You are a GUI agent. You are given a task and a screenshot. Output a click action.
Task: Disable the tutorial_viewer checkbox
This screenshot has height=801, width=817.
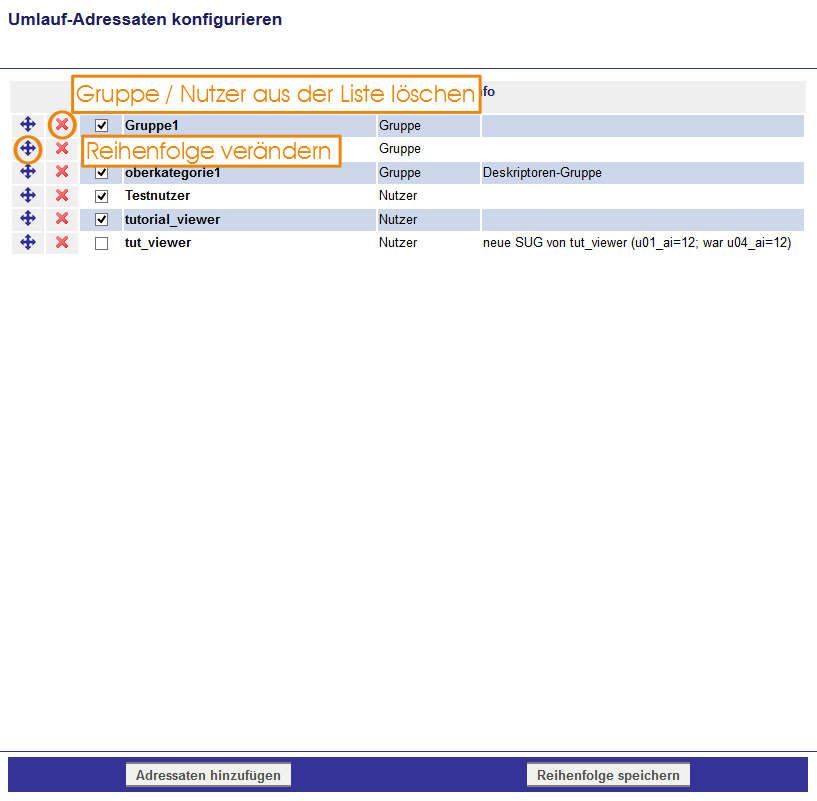pos(102,219)
